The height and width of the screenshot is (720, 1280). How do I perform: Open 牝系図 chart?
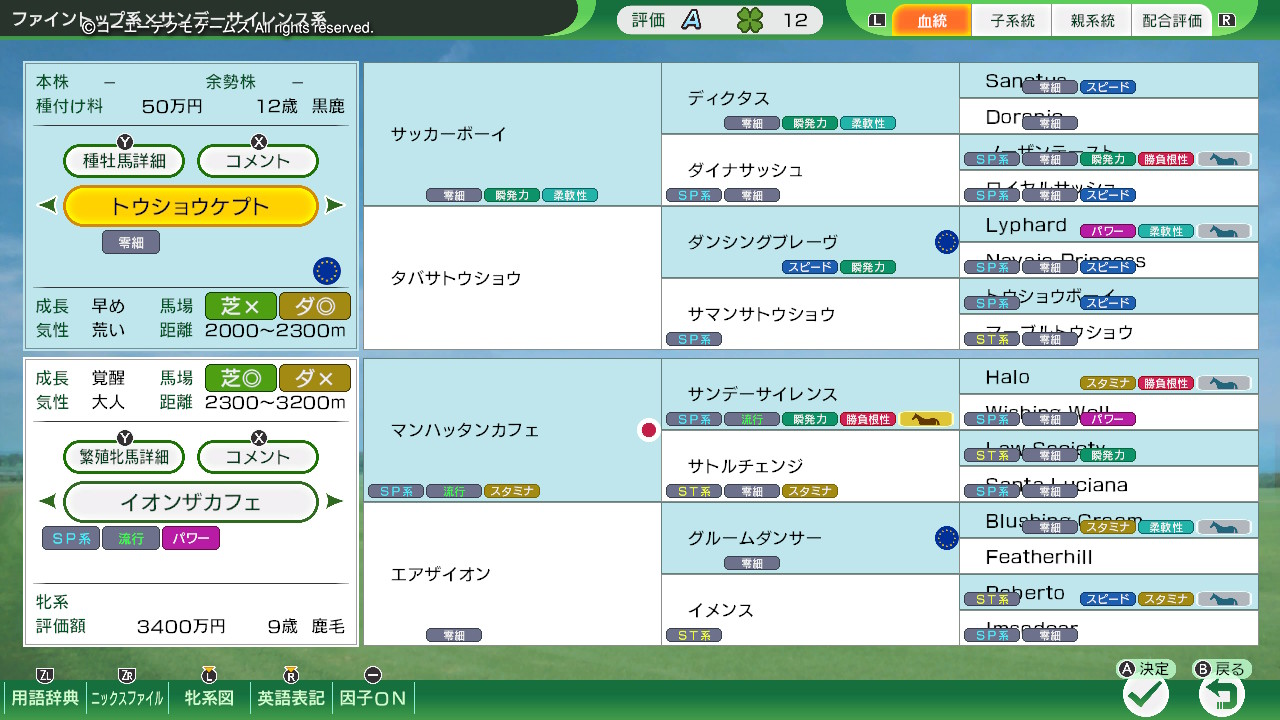[x=209, y=697]
